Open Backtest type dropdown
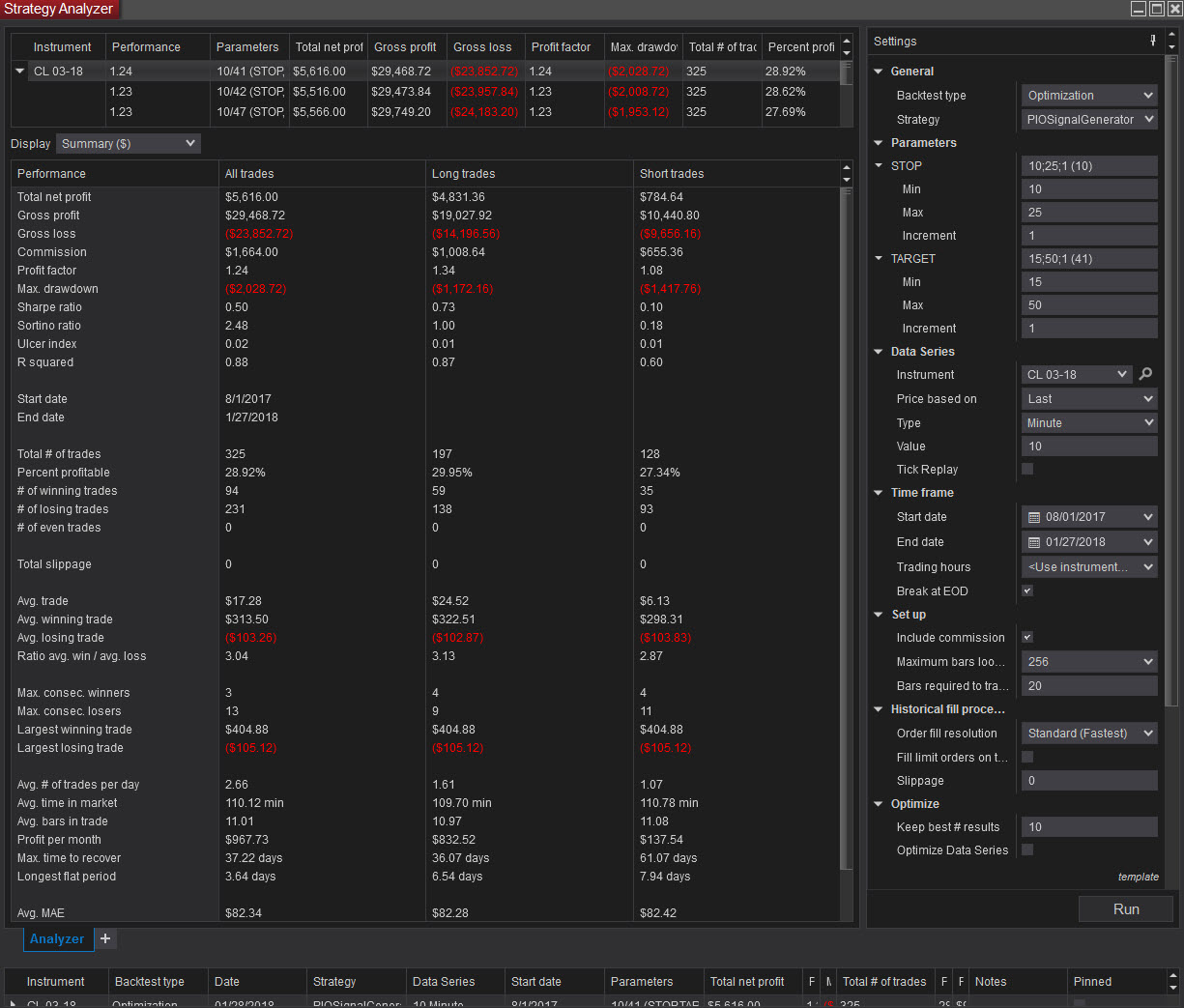The height and width of the screenshot is (1008, 1184). tap(1089, 96)
